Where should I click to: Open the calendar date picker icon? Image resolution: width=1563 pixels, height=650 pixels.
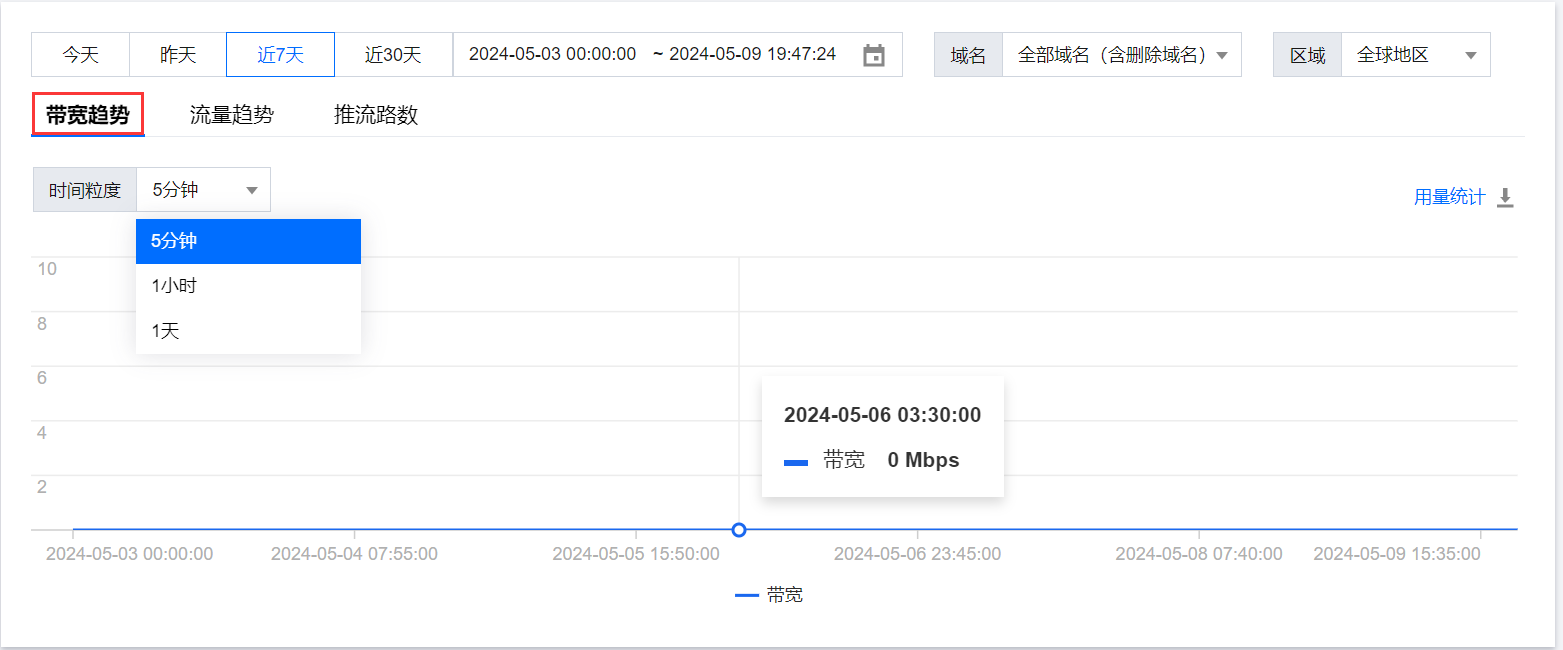[x=874, y=55]
